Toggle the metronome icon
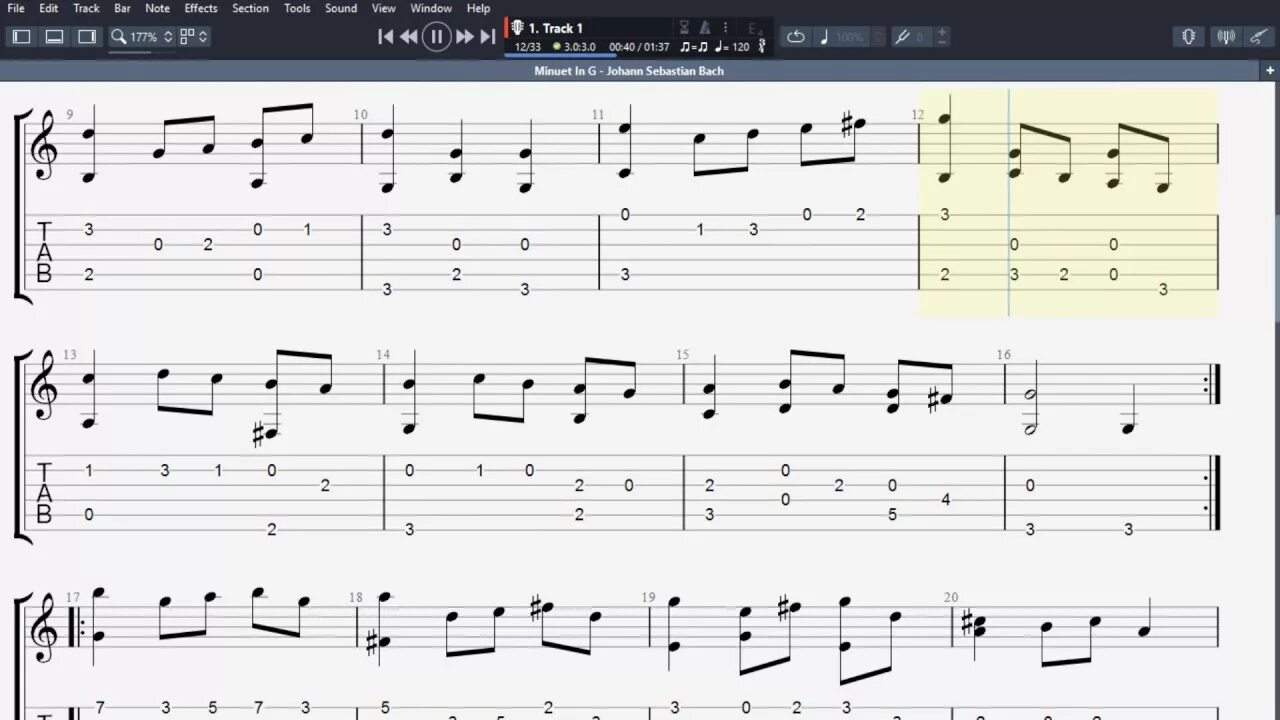 pos(705,28)
